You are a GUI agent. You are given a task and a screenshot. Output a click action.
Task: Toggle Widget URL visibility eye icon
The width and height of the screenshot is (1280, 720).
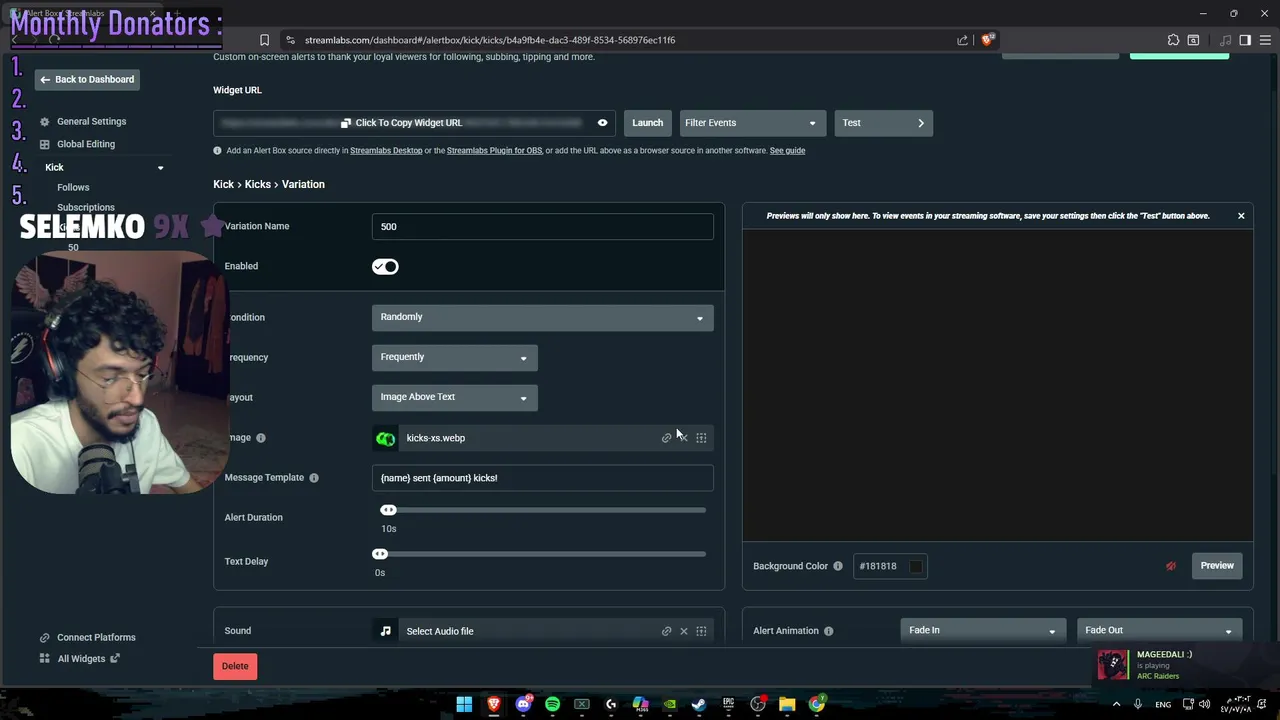pyautogui.click(x=602, y=123)
